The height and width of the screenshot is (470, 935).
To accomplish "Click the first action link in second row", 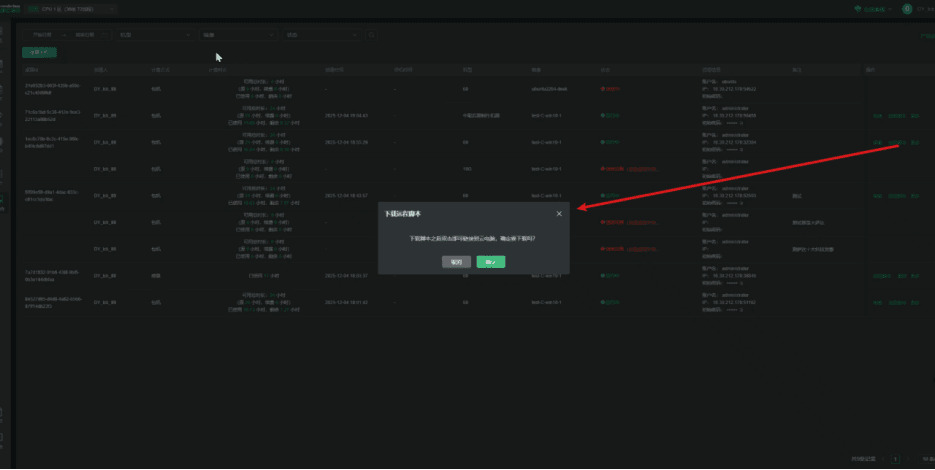I will [x=877, y=116].
